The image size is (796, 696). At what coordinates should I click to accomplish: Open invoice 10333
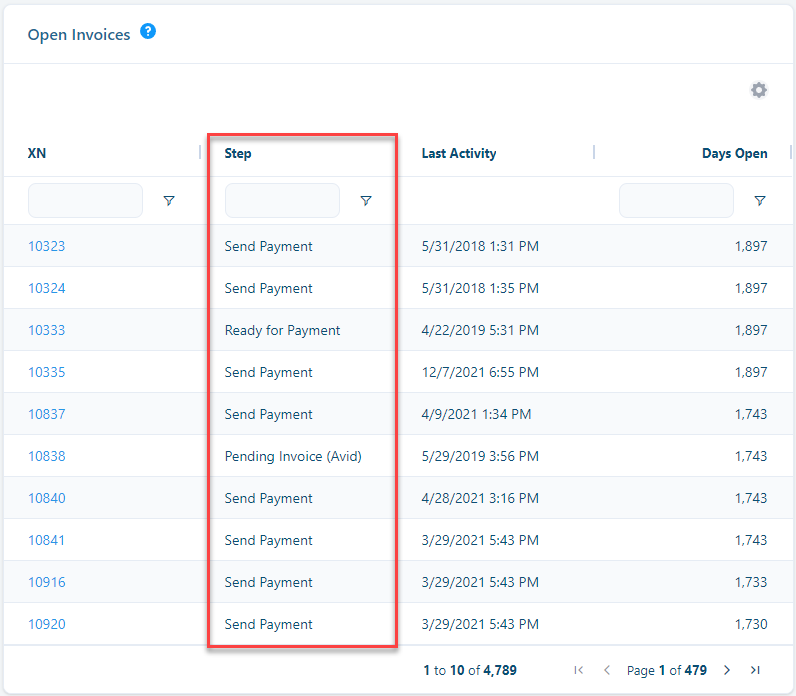click(47, 330)
